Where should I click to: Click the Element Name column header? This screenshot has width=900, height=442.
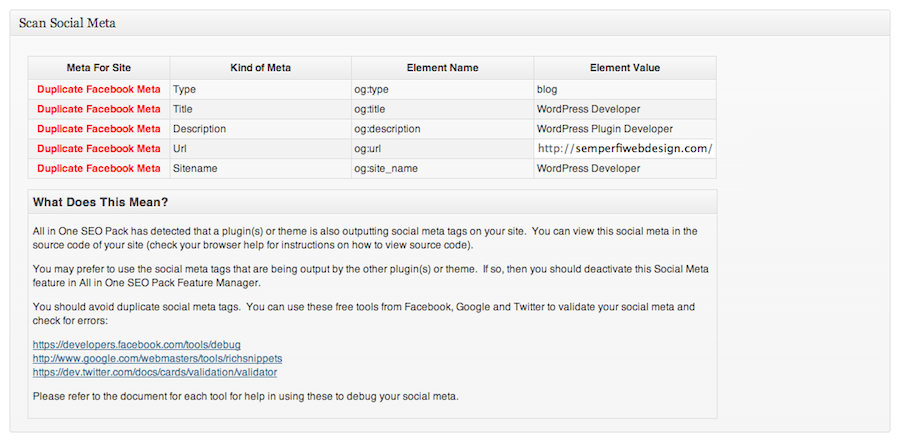[x=442, y=68]
